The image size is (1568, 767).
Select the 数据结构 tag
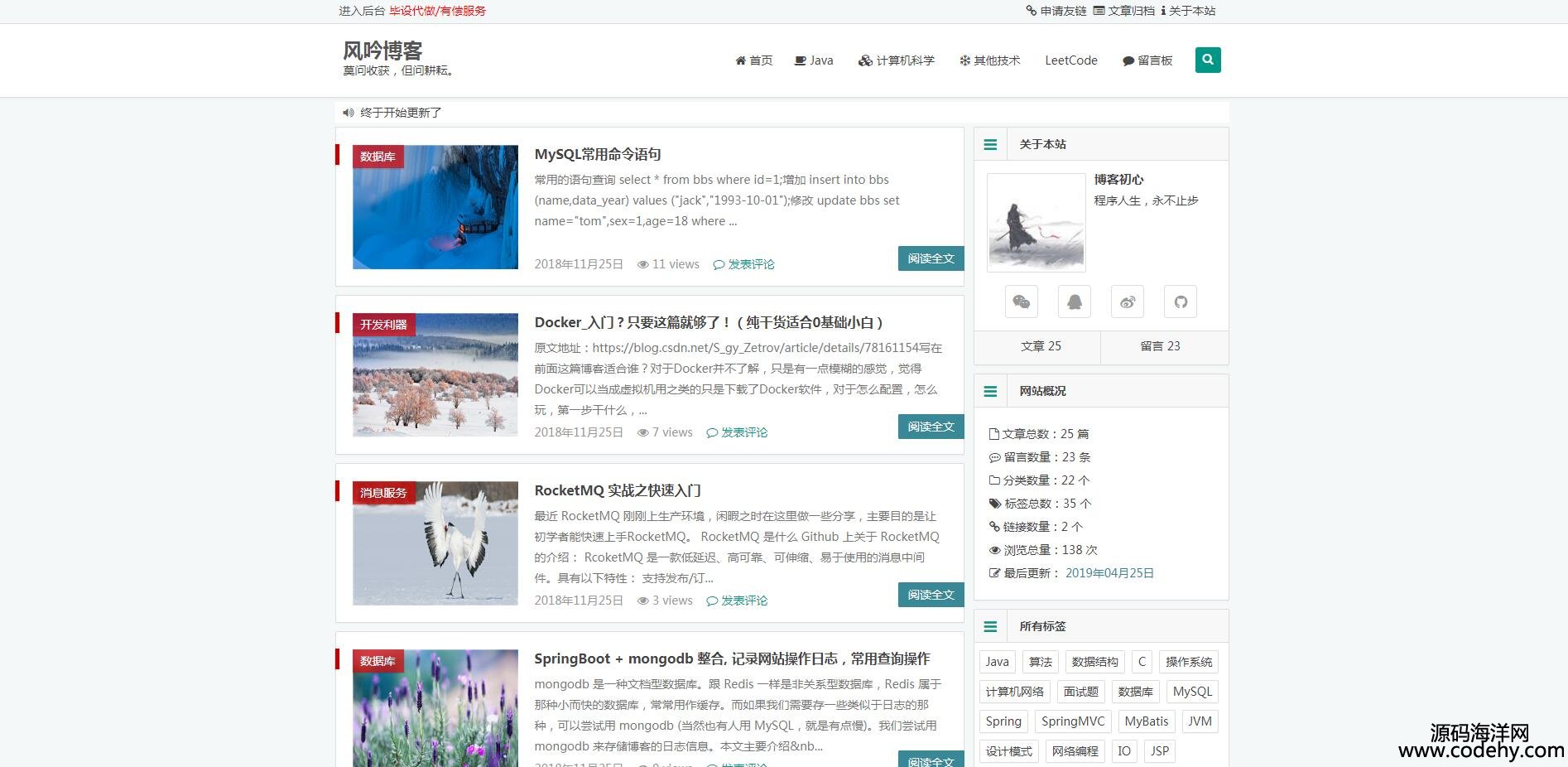click(1095, 662)
